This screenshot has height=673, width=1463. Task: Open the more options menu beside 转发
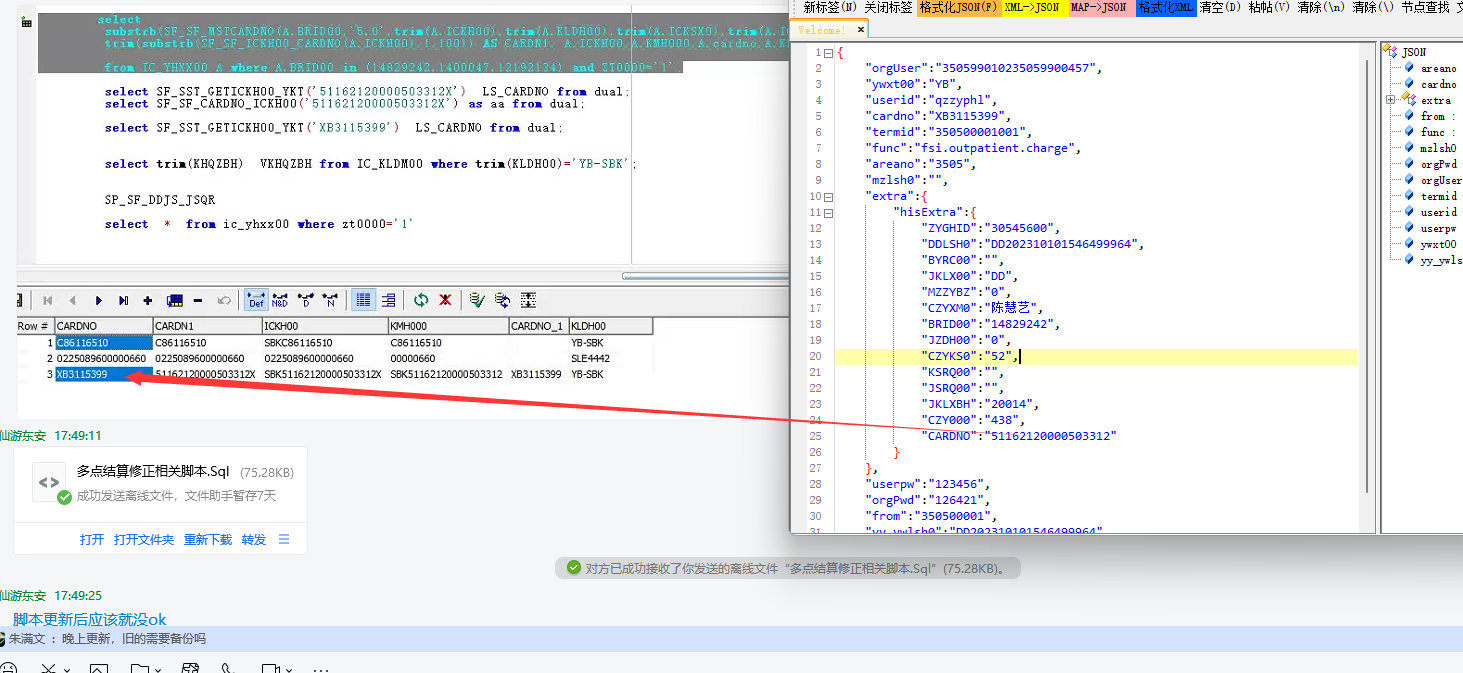pos(284,539)
